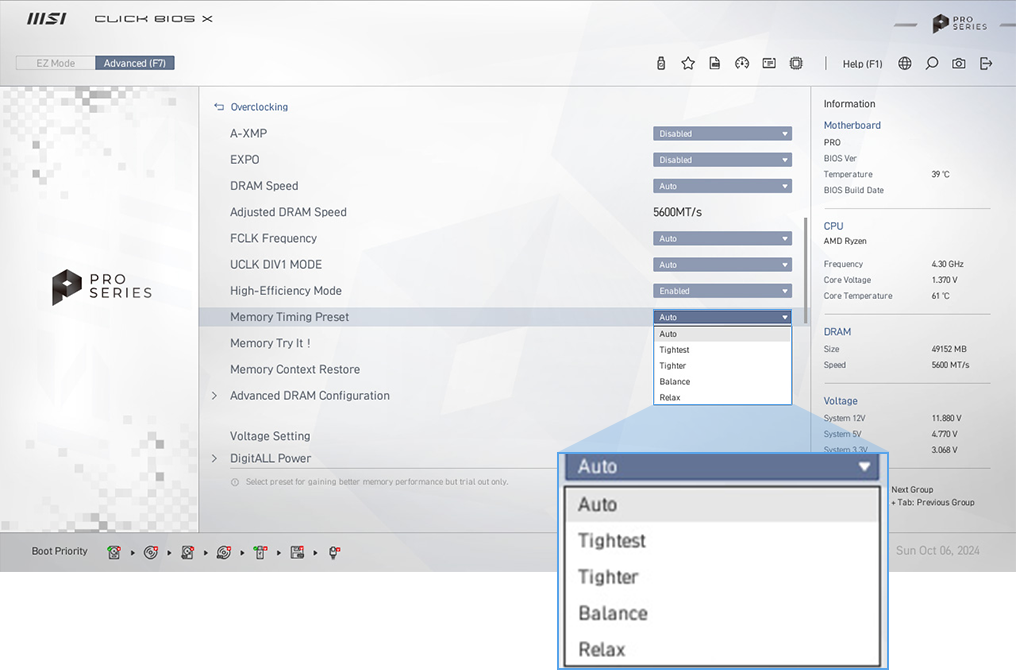Click the star Favorites icon
1016x670 pixels.
688,63
